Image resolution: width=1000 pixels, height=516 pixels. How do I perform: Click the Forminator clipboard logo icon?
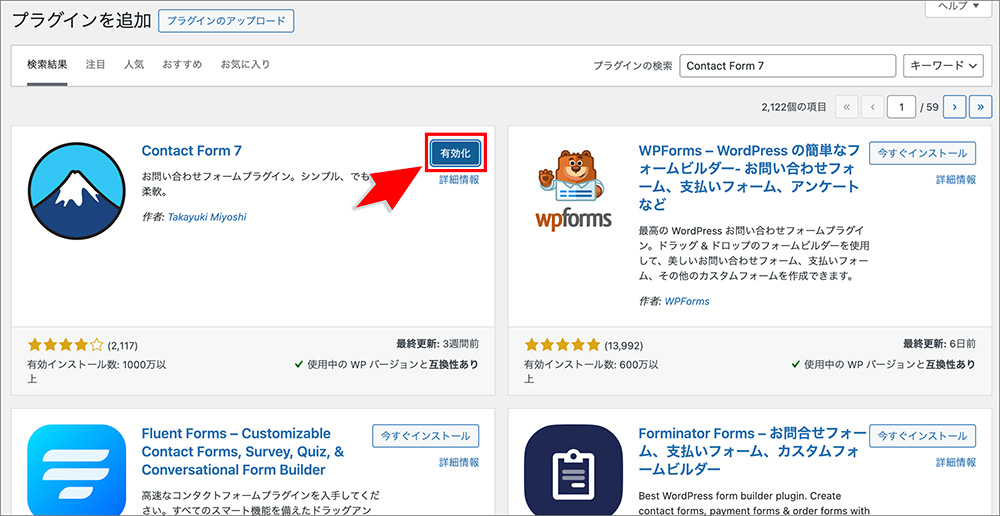(573, 470)
